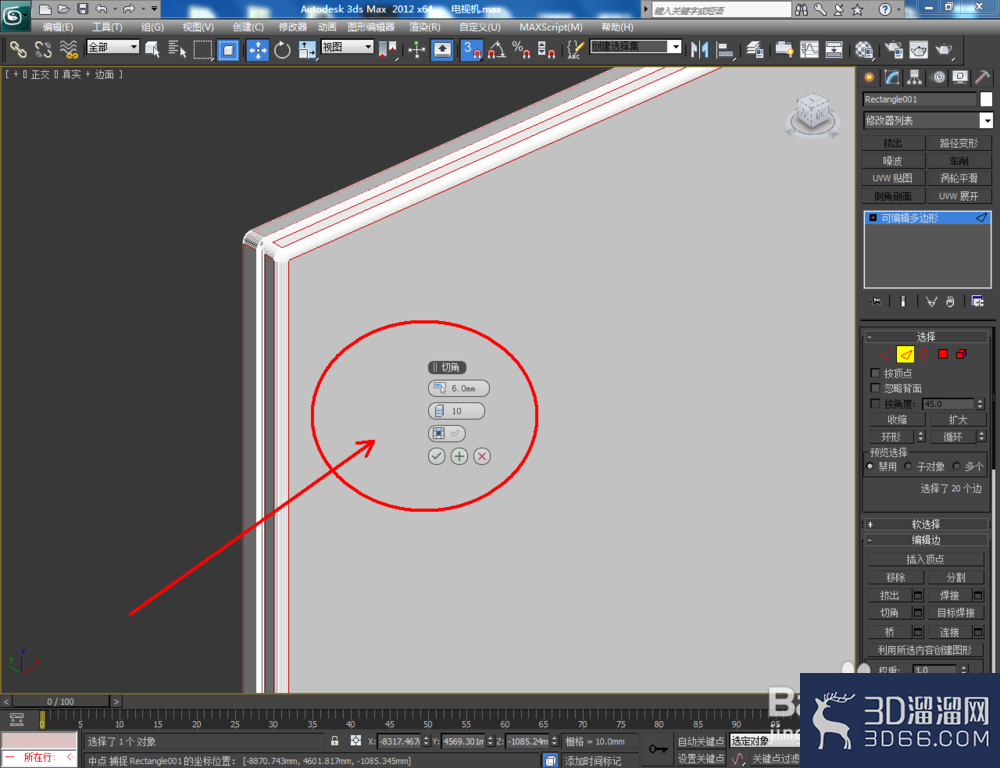Screen dimensions: 1000x768
Task: Click the Align tool icon
Action: point(725,49)
